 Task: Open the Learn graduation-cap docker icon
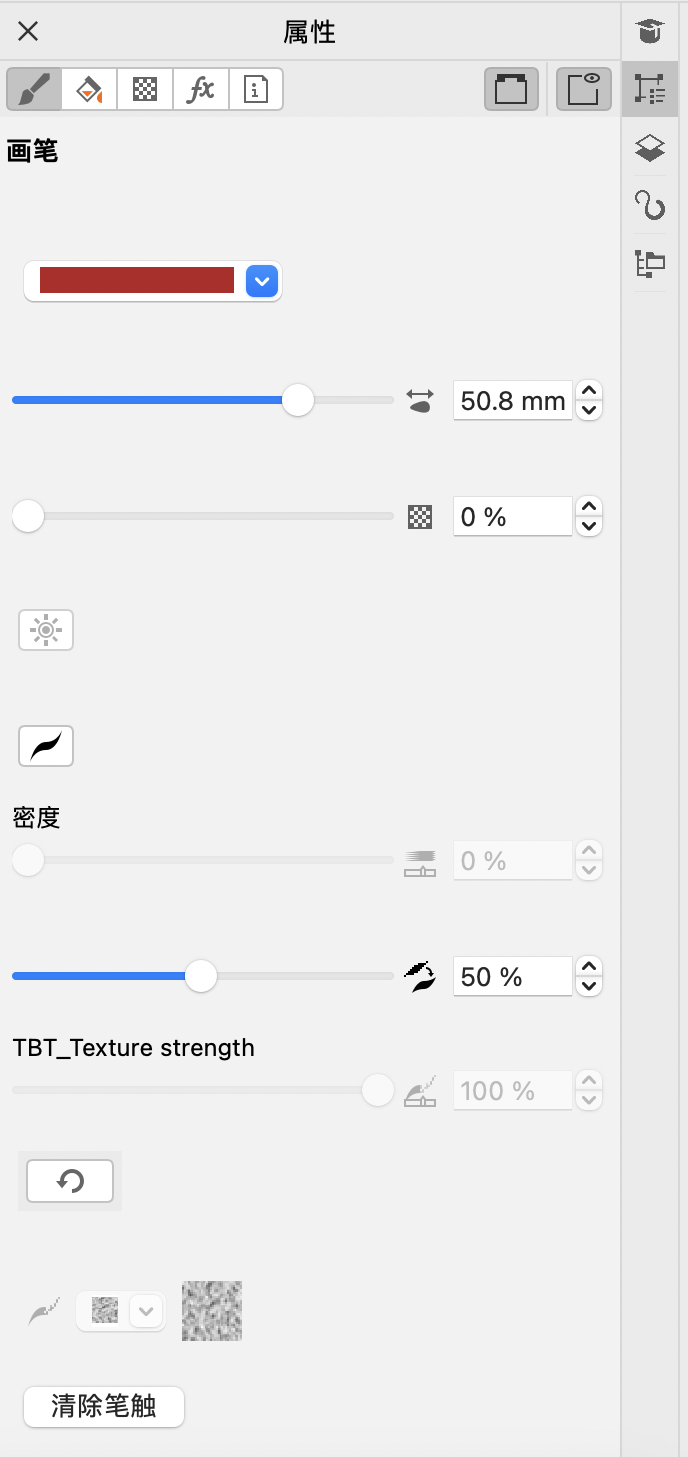pos(650,31)
